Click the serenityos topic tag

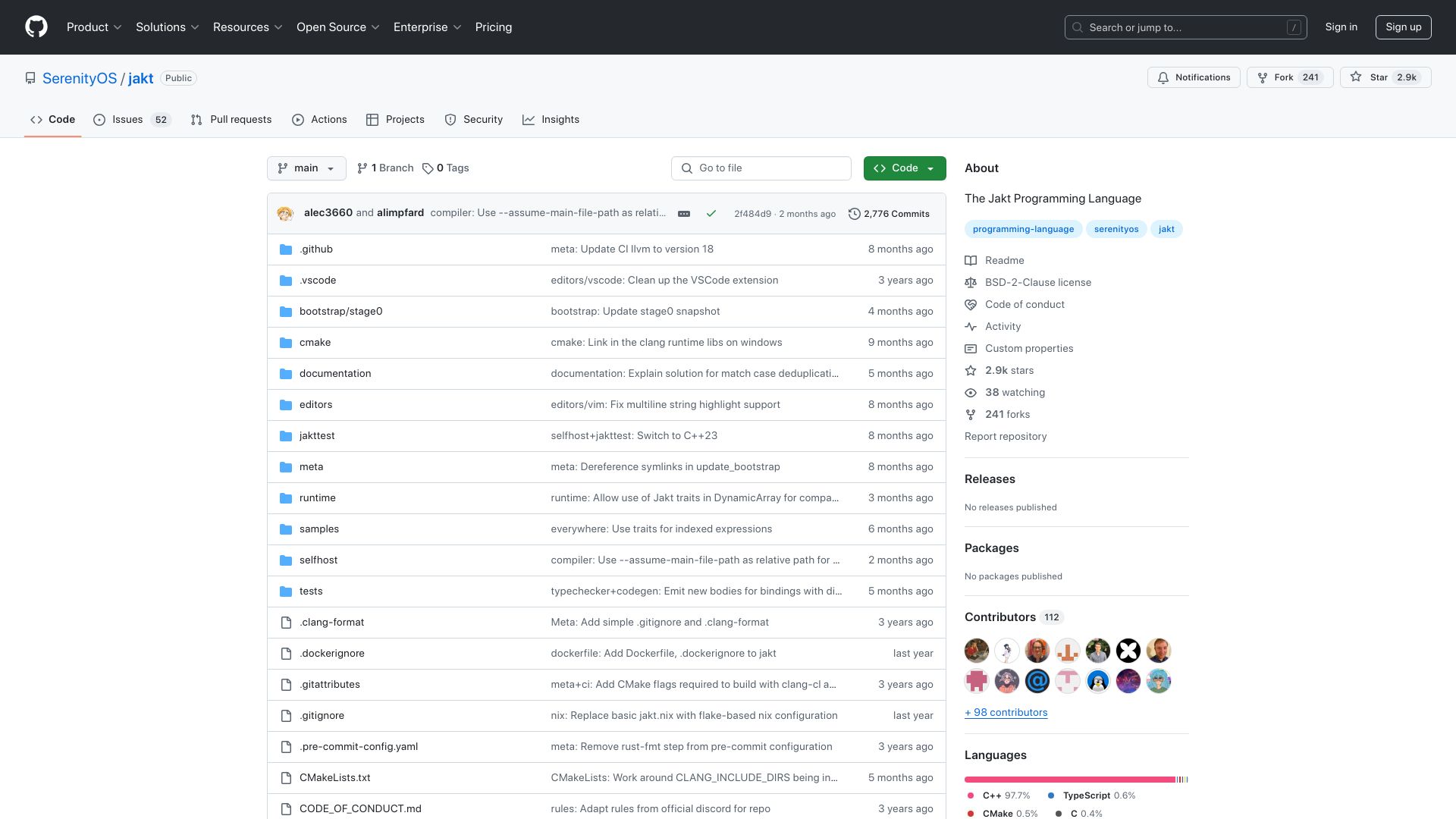[x=1116, y=229]
